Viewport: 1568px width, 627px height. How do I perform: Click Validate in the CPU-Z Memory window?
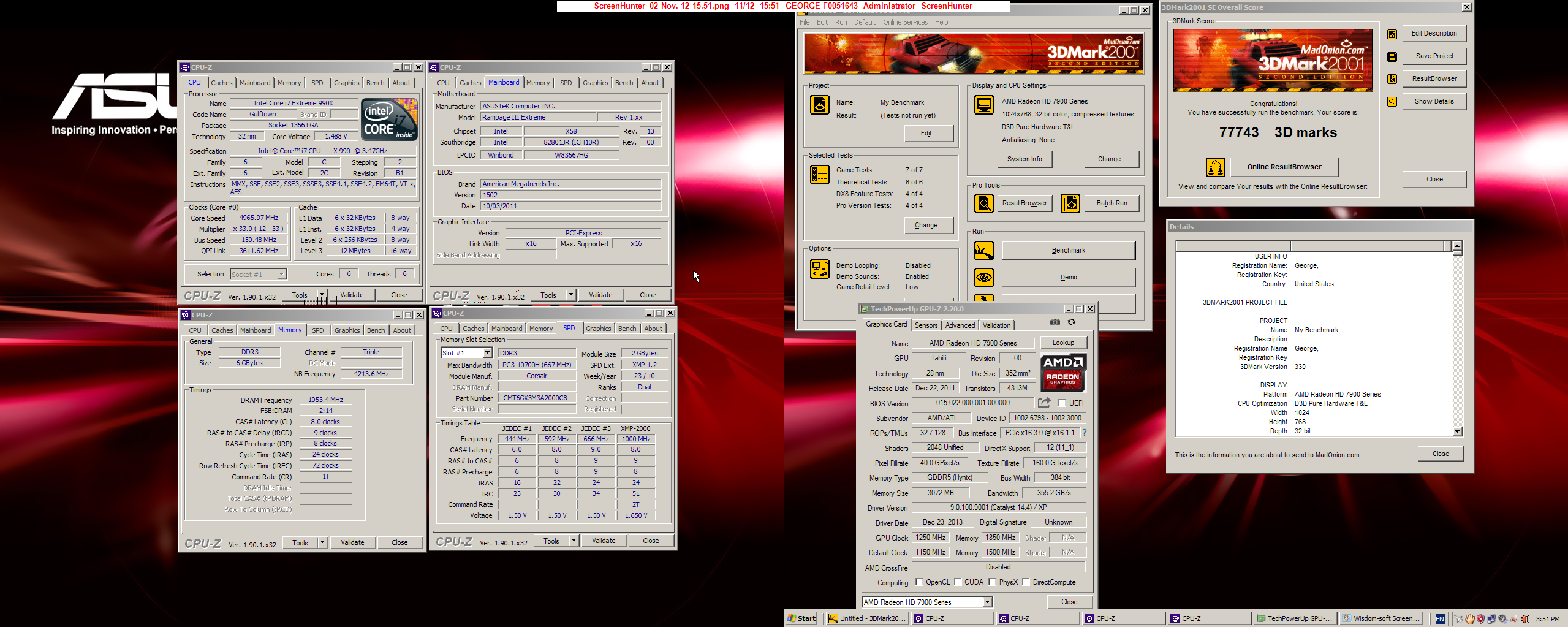tap(352, 542)
